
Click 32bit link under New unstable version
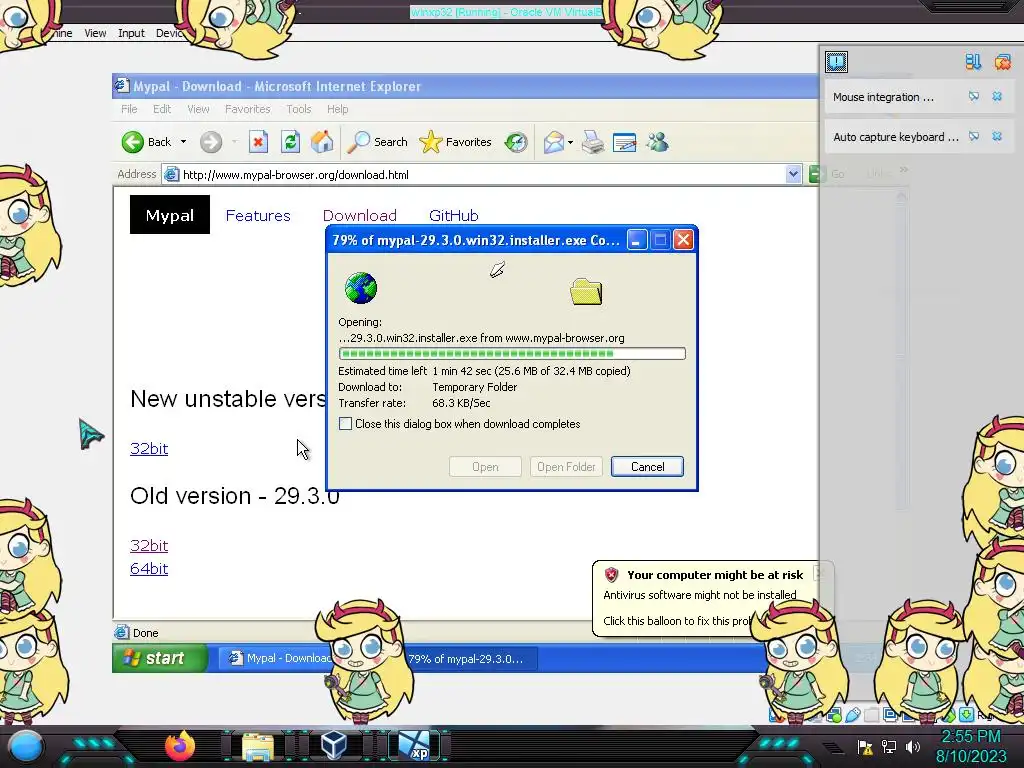pos(149,449)
